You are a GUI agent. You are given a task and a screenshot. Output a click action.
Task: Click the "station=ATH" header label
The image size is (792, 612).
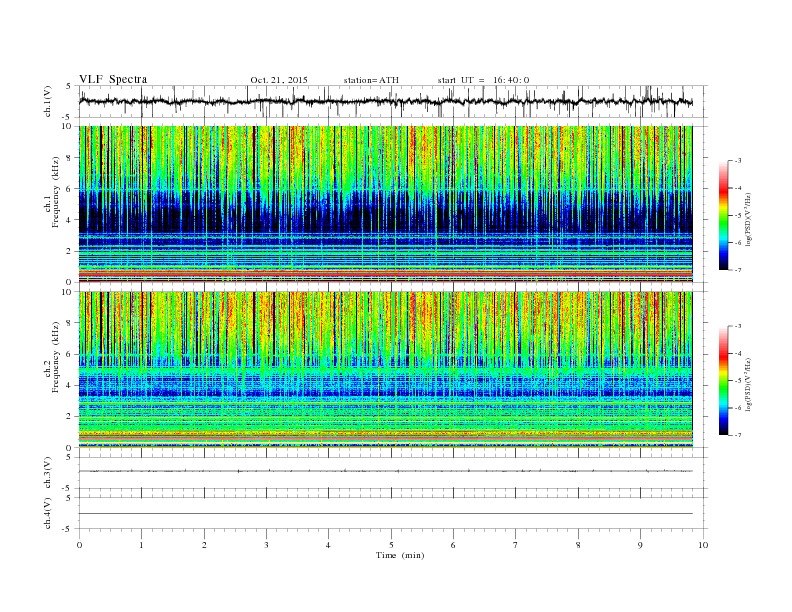coord(371,80)
